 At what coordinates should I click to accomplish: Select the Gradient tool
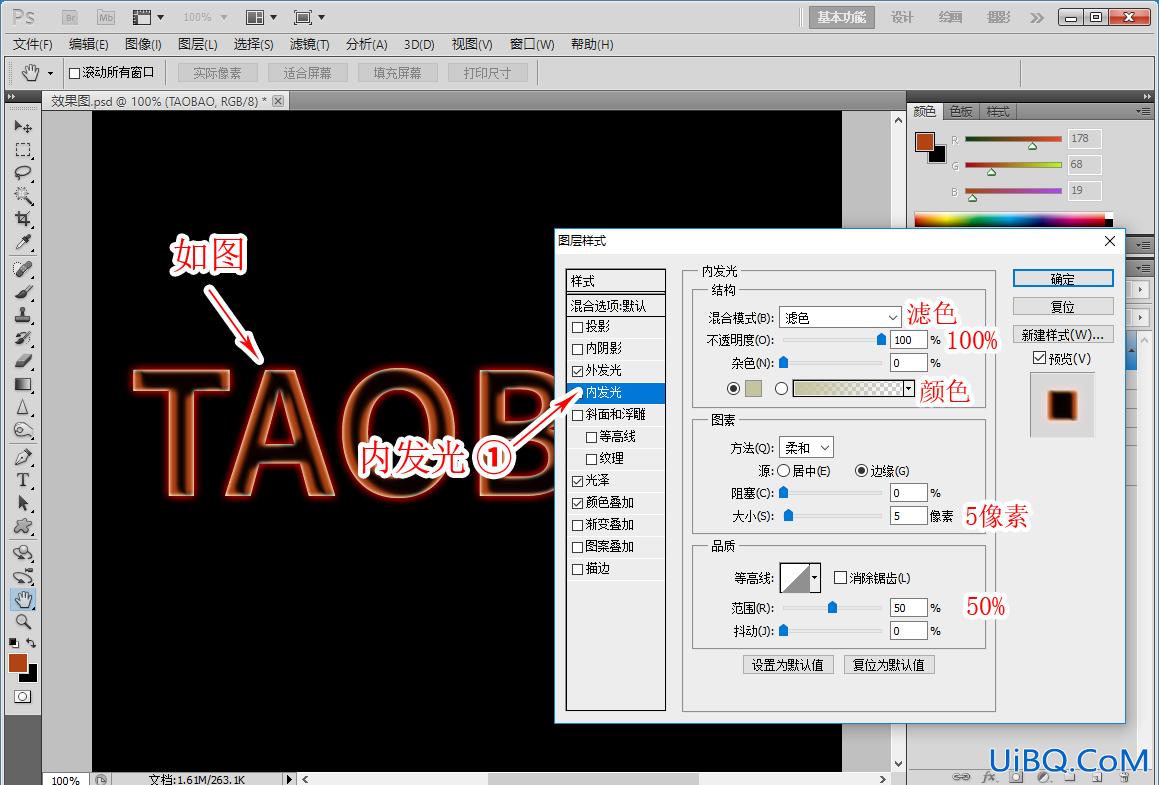(23, 384)
